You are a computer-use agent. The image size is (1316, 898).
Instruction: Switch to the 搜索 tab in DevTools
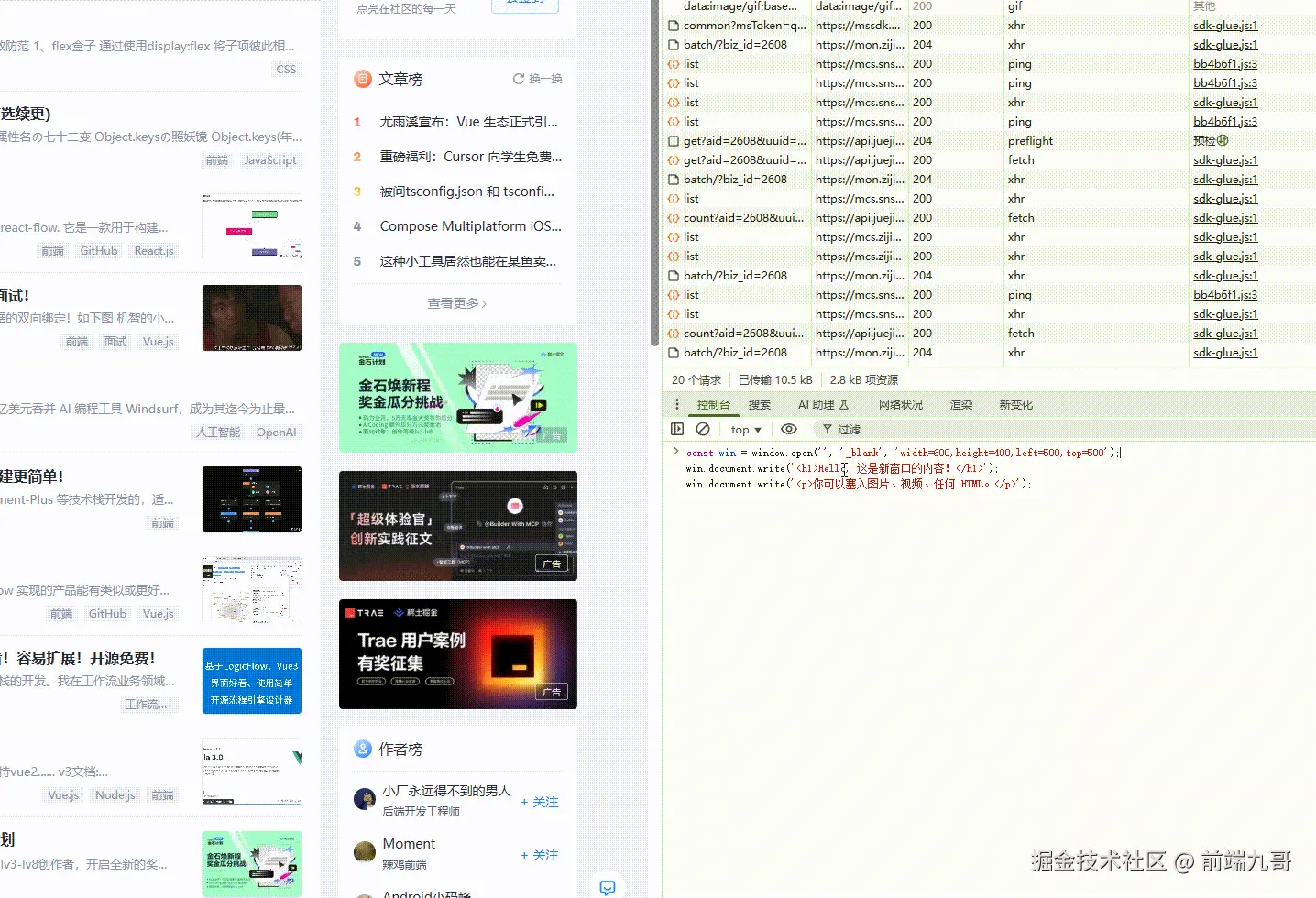pos(759,403)
